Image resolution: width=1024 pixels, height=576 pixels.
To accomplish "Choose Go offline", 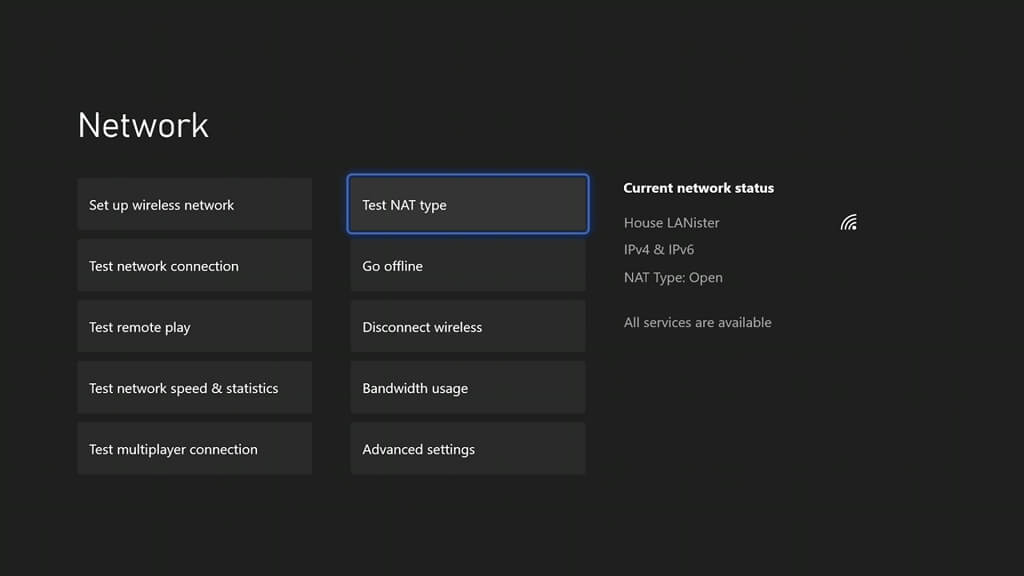I will (467, 265).
